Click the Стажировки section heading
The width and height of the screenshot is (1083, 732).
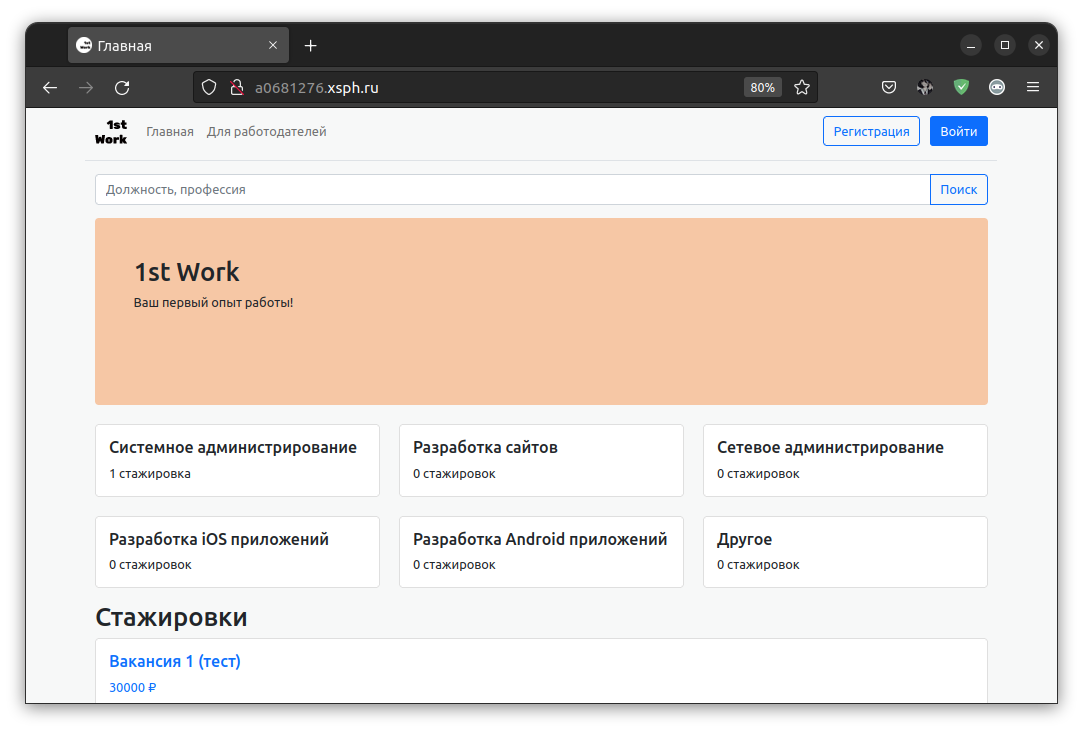171,617
